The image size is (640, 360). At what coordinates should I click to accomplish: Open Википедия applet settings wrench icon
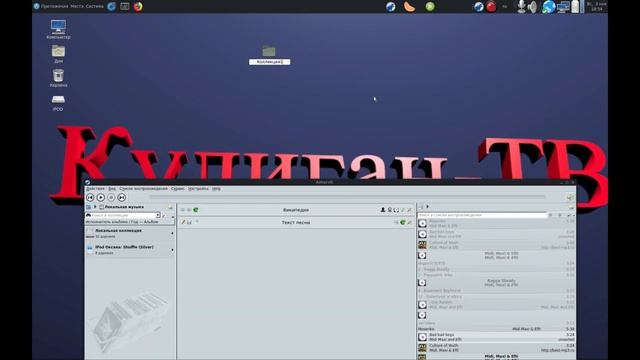409,210
